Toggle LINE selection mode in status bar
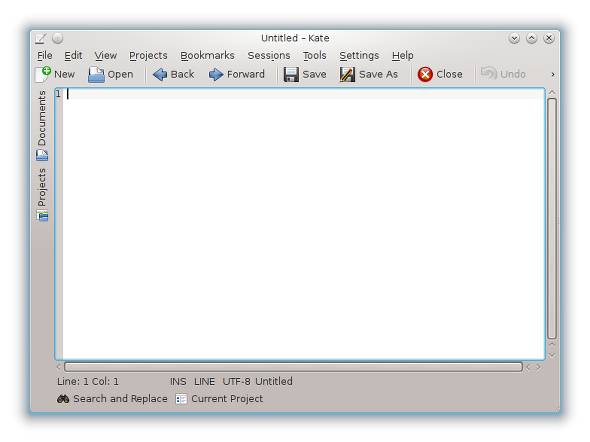 204,381
